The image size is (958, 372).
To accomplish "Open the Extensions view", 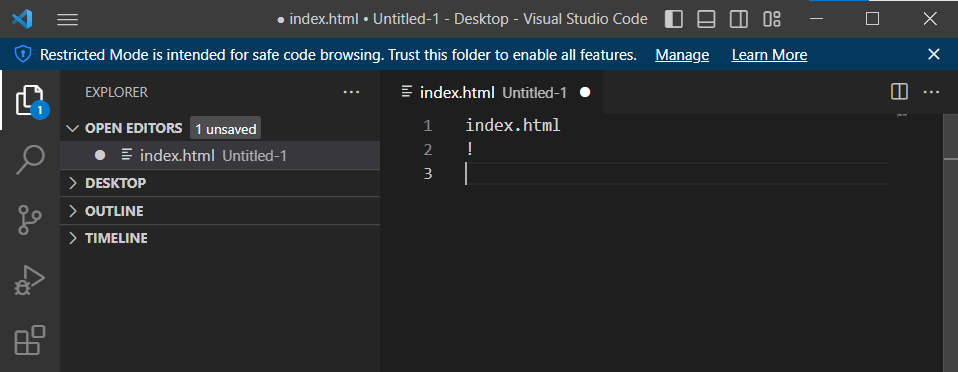I will (x=30, y=340).
